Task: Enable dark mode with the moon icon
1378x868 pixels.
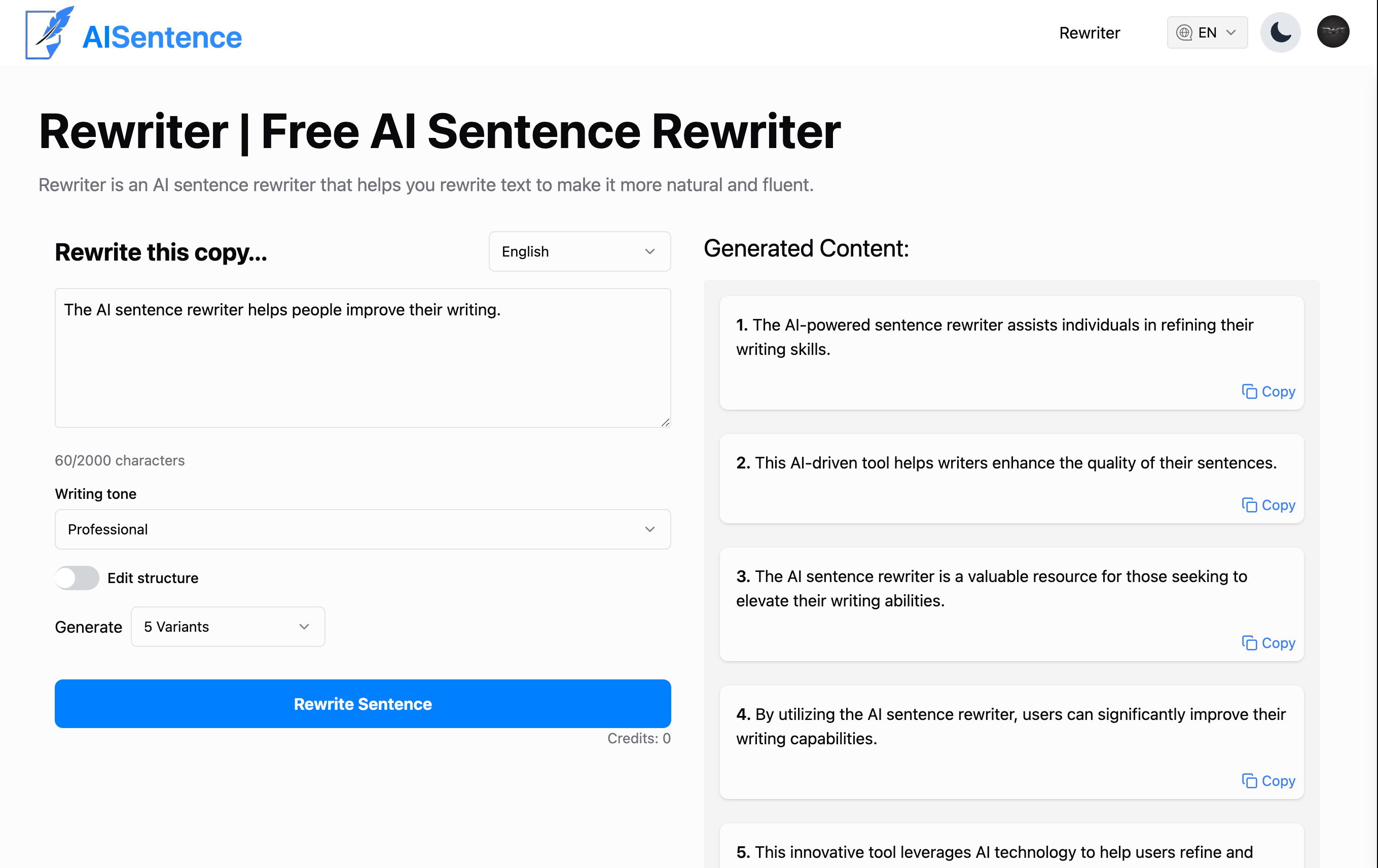Action: coord(1280,32)
